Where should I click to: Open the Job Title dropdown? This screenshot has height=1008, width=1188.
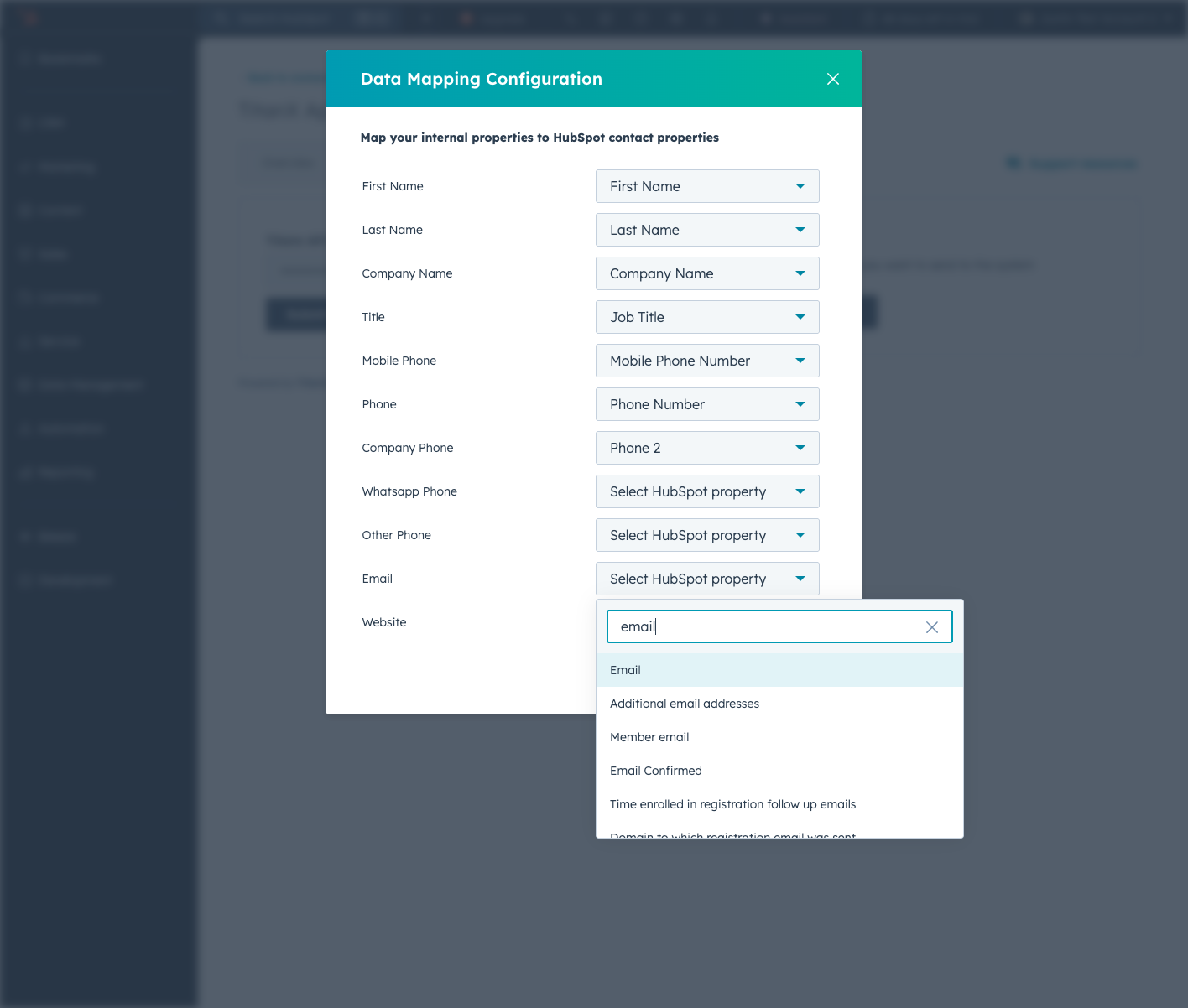707,317
